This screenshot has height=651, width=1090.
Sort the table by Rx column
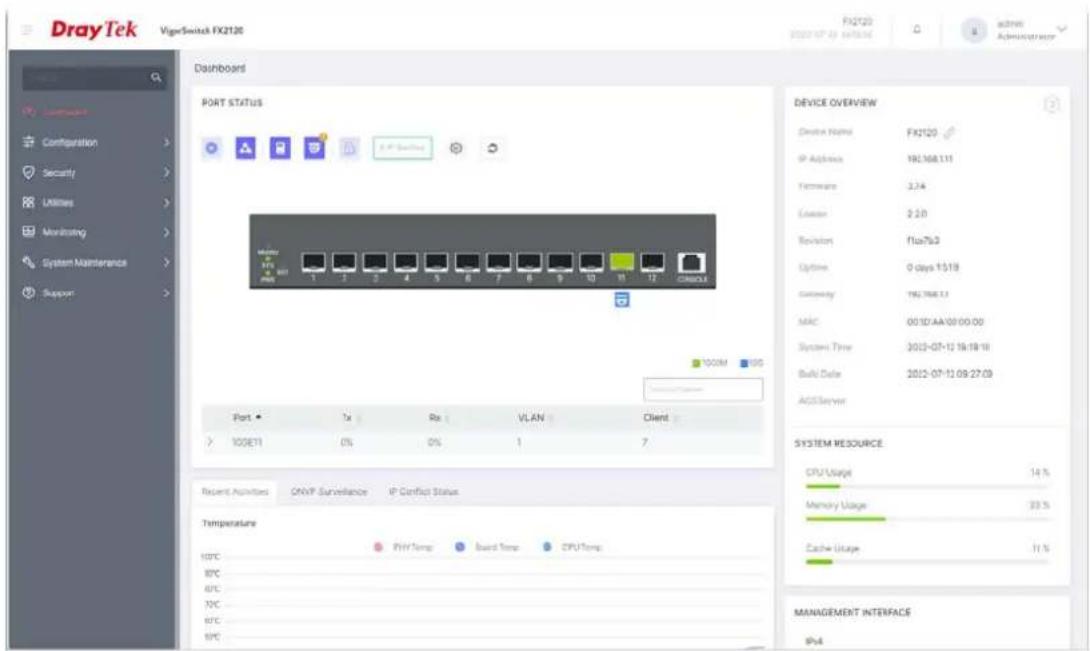pos(438,417)
